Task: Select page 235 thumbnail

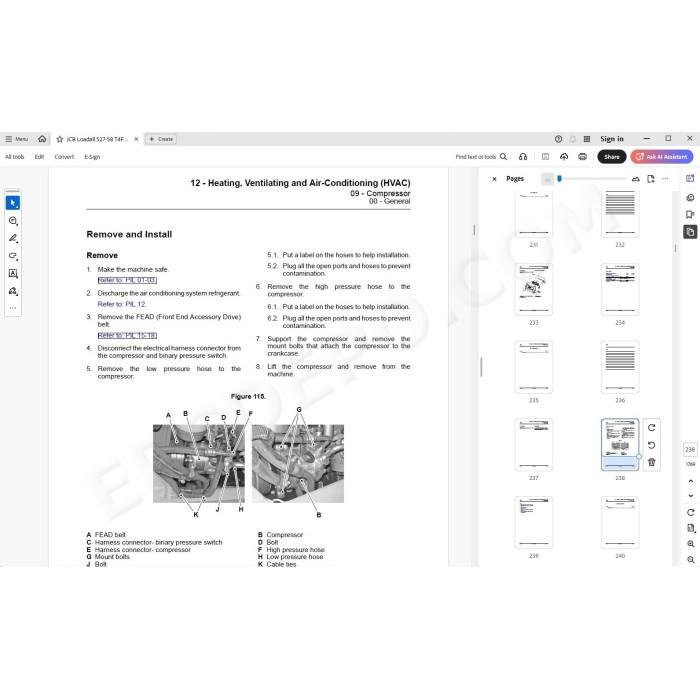Action: (x=533, y=367)
